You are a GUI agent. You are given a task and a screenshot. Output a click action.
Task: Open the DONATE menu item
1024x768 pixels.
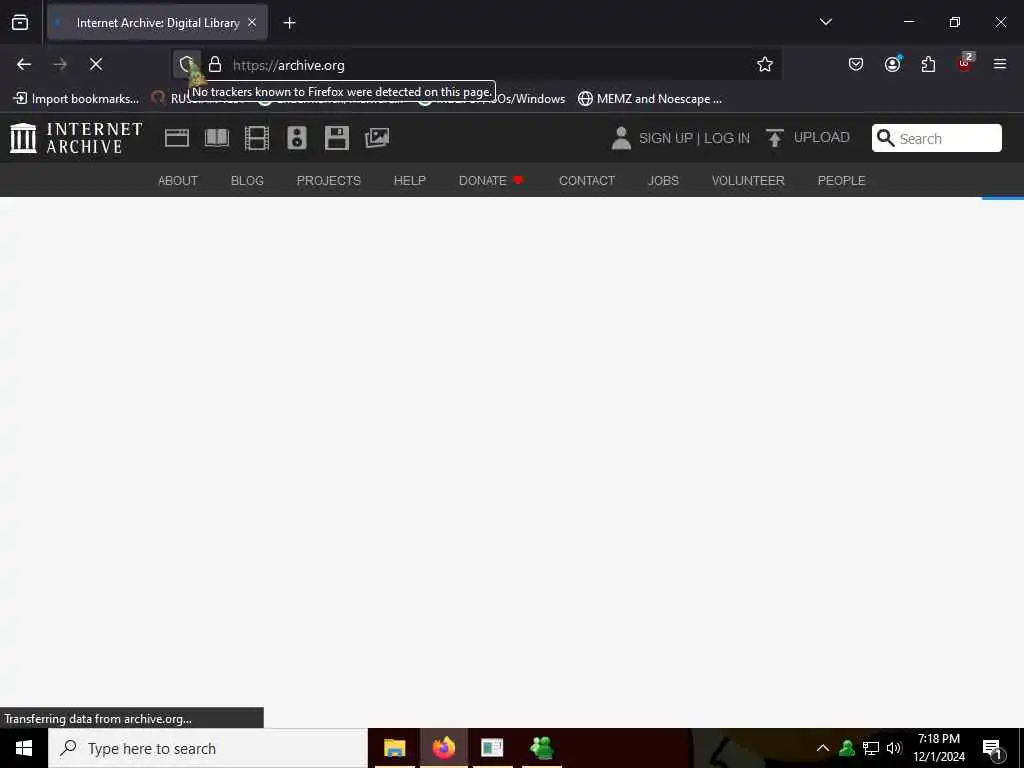[491, 181]
